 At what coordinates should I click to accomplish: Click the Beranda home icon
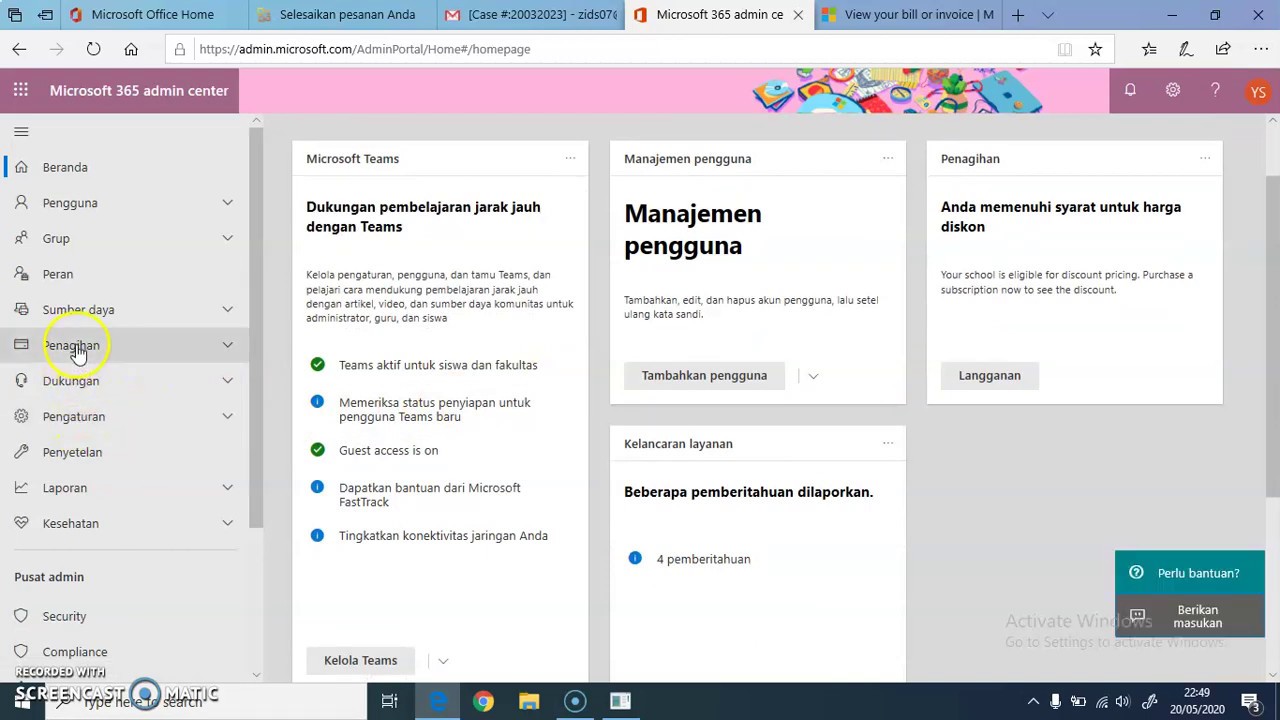pos(21,167)
